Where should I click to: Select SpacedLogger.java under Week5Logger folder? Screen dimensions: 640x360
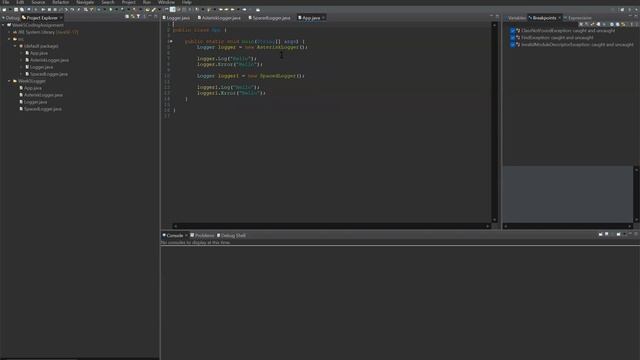[41, 109]
